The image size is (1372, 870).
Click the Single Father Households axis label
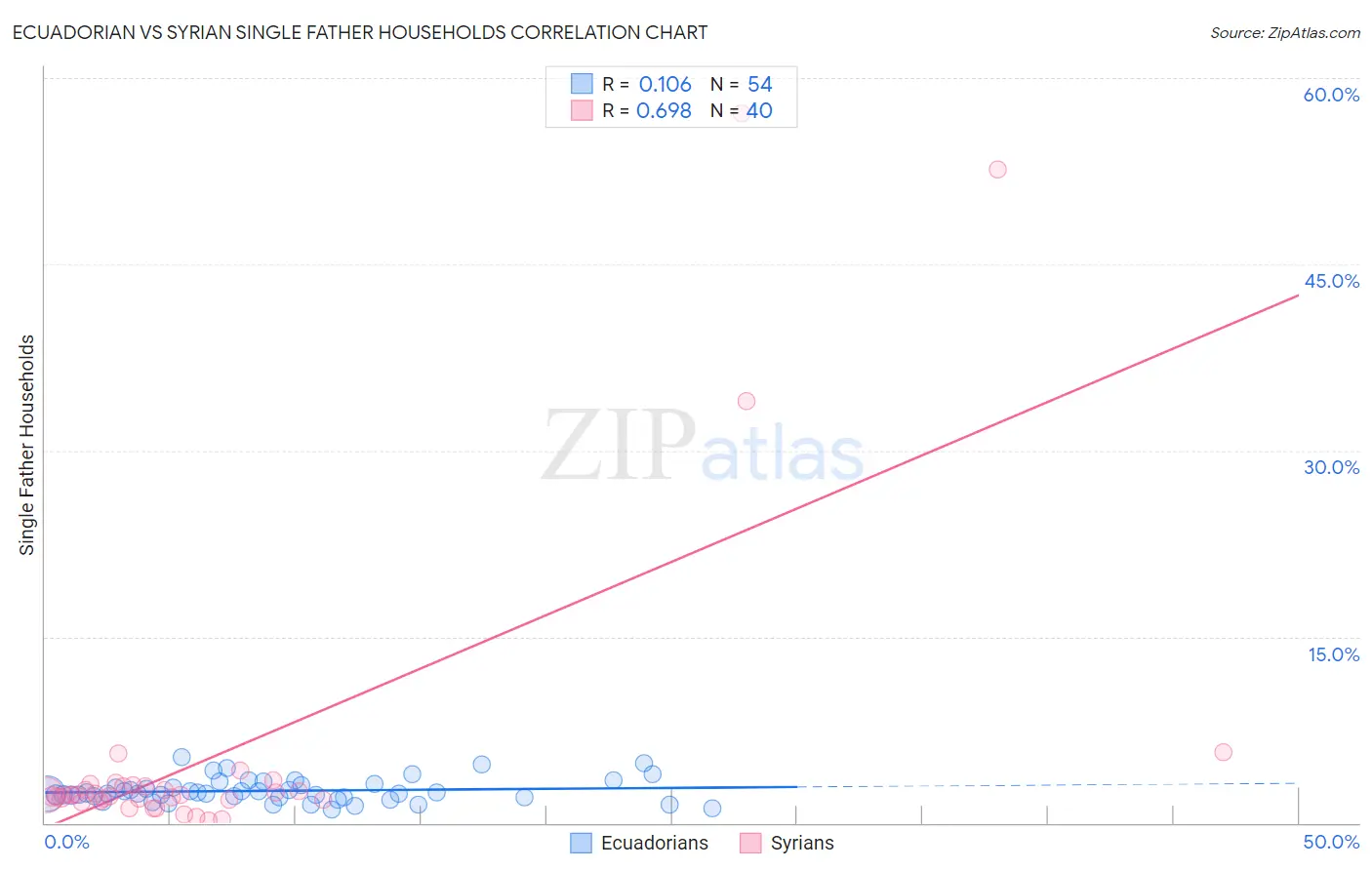(26, 445)
